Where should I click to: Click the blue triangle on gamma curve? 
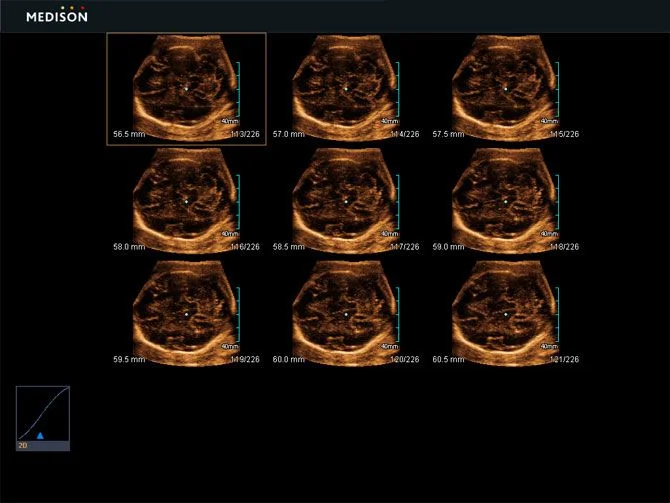(x=40, y=435)
